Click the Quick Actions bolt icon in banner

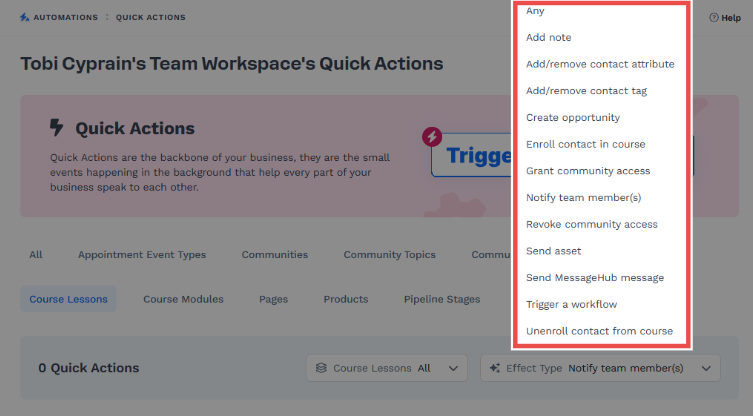tap(57, 128)
